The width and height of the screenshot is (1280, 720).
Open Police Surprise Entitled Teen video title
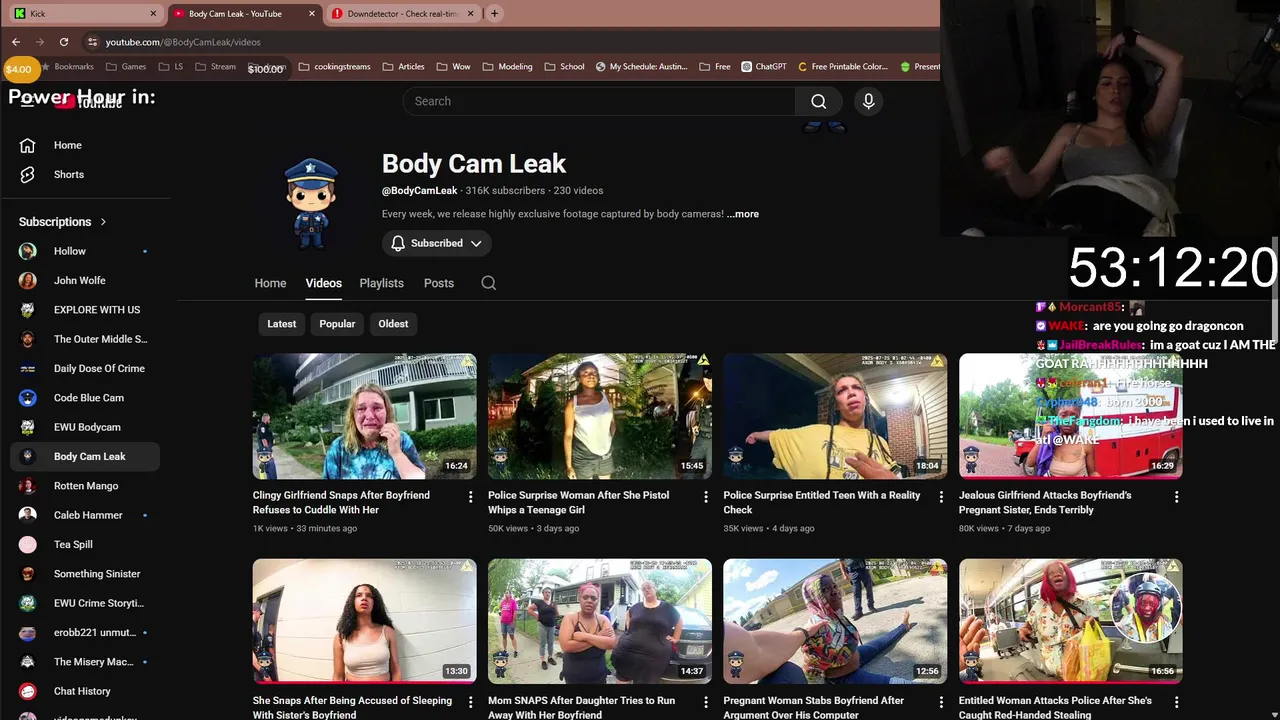[x=822, y=502]
